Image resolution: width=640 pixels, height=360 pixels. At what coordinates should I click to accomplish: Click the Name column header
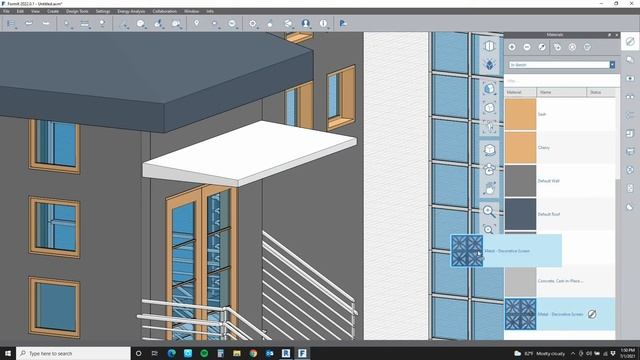(562, 92)
